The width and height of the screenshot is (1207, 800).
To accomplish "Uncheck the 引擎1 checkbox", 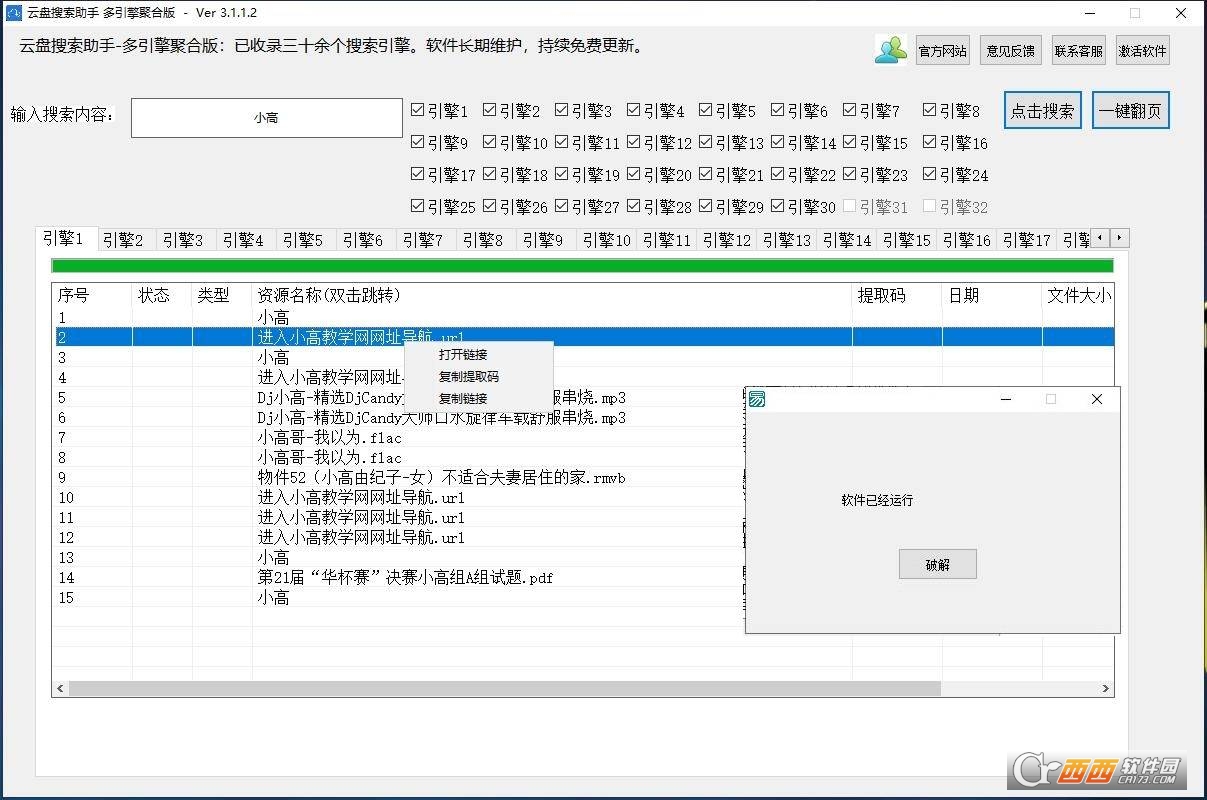I will [x=418, y=111].
